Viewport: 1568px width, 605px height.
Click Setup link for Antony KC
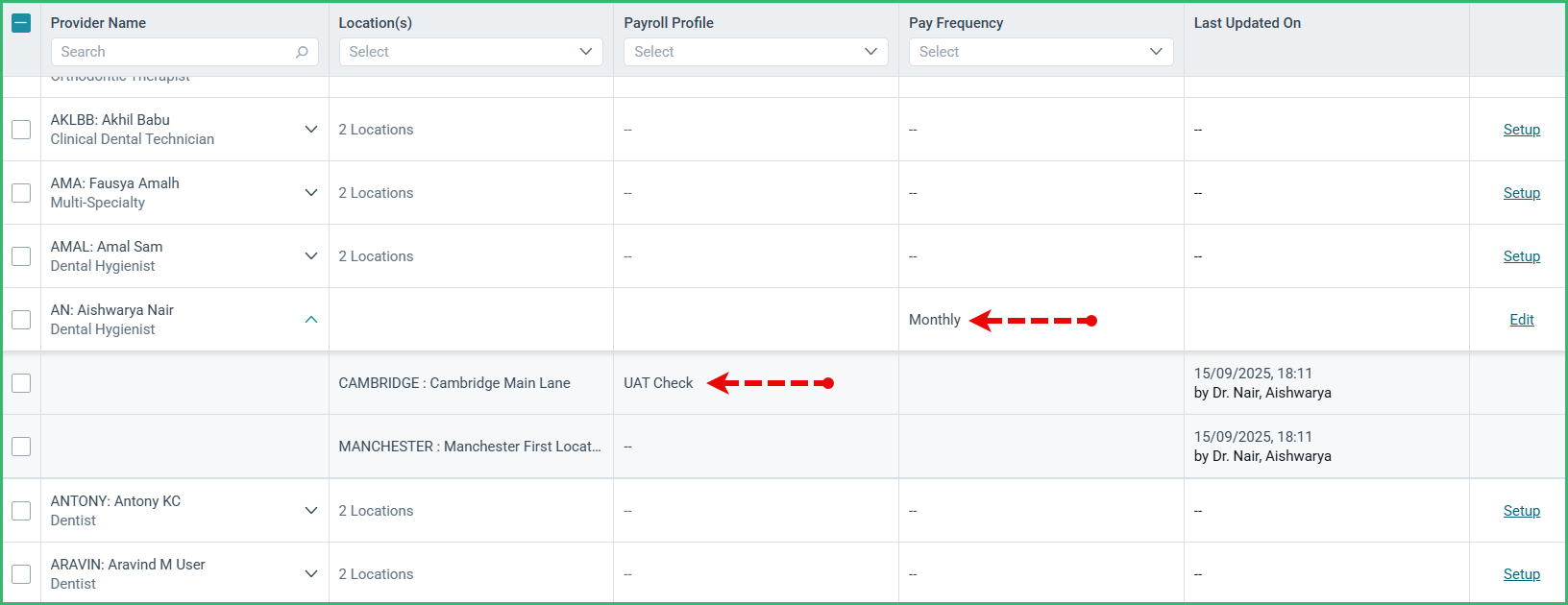point(1522,511)
